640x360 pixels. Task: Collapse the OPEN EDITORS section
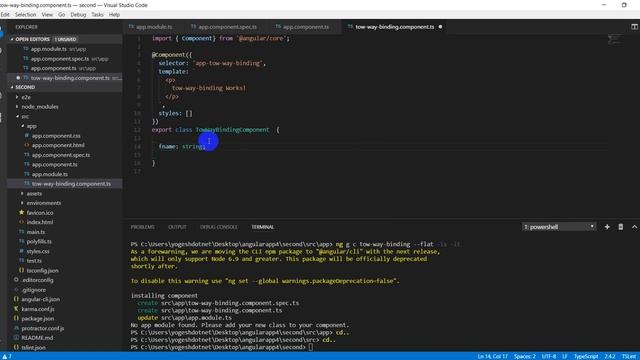tap(32, 39)
